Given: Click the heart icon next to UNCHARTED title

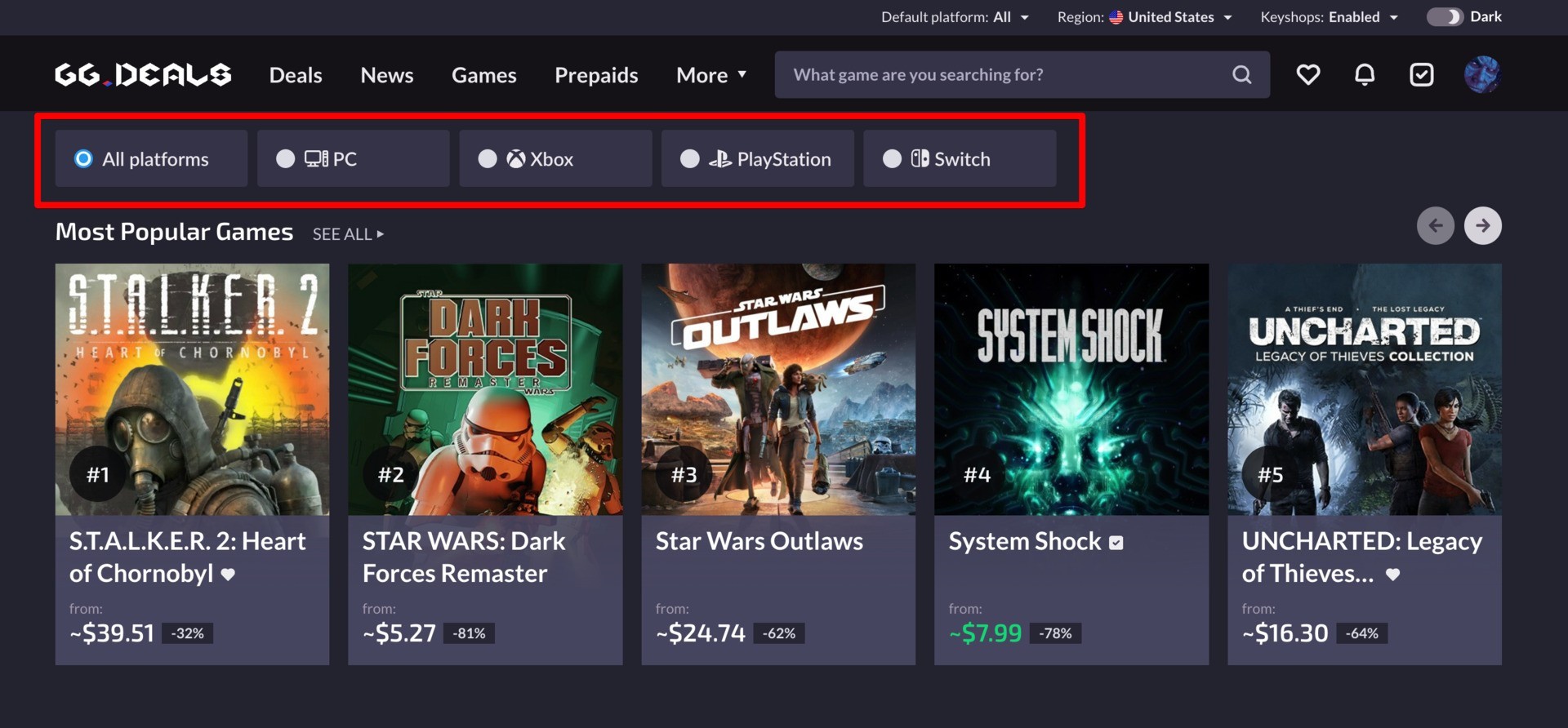Looking at the screenshot, I should click(x=1393, y=575).
